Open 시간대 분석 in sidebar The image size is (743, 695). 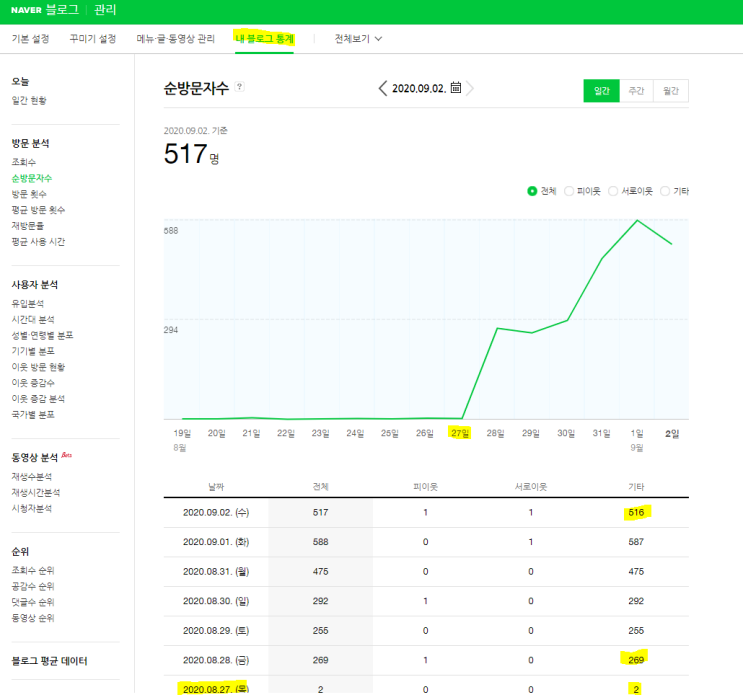pyautogui.click(x=33, y=319)
